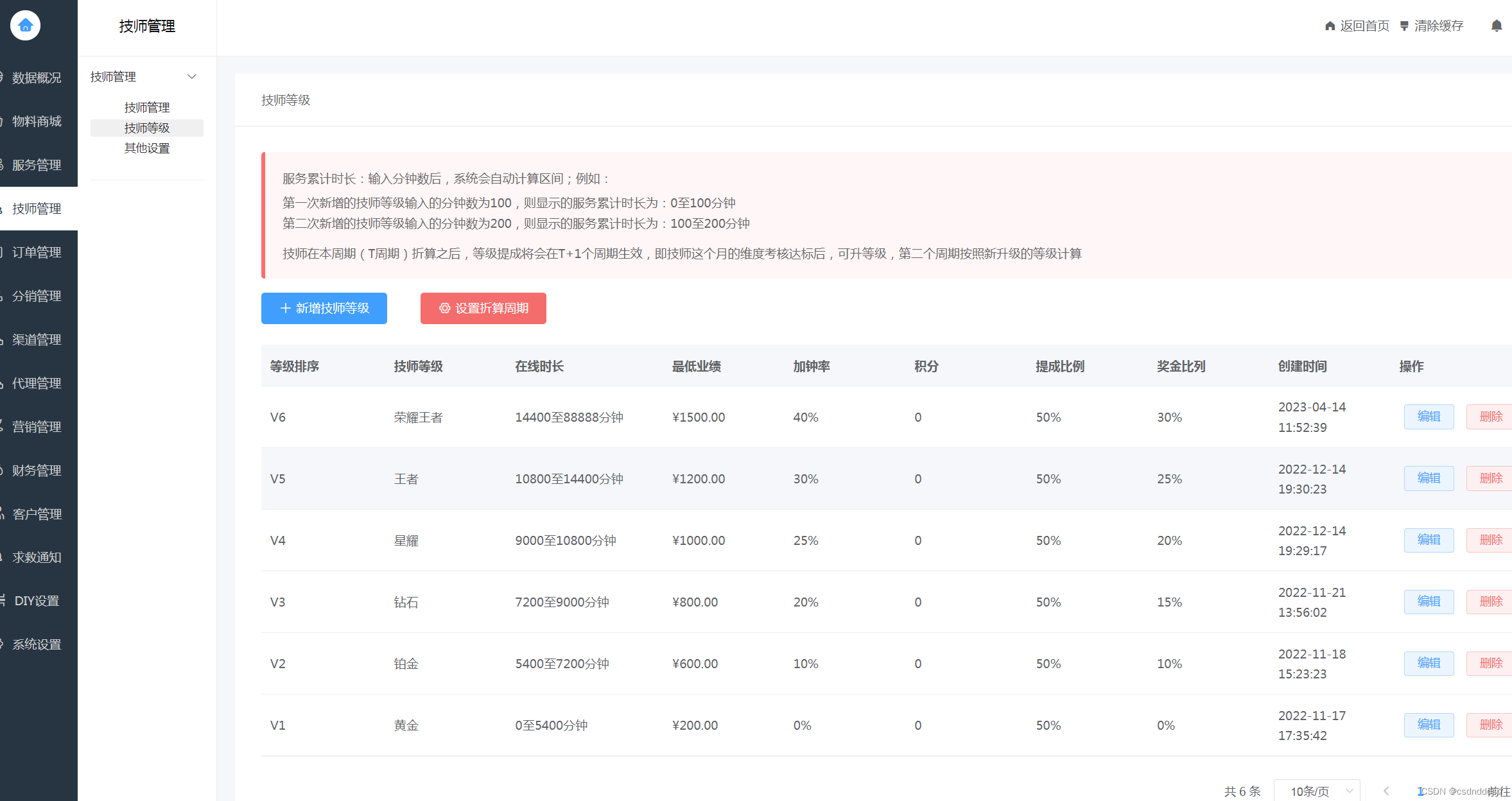This screenshot has width=1512, height=801.
Task: Click the 奖金比列 column header
Action: point(1181,366)
